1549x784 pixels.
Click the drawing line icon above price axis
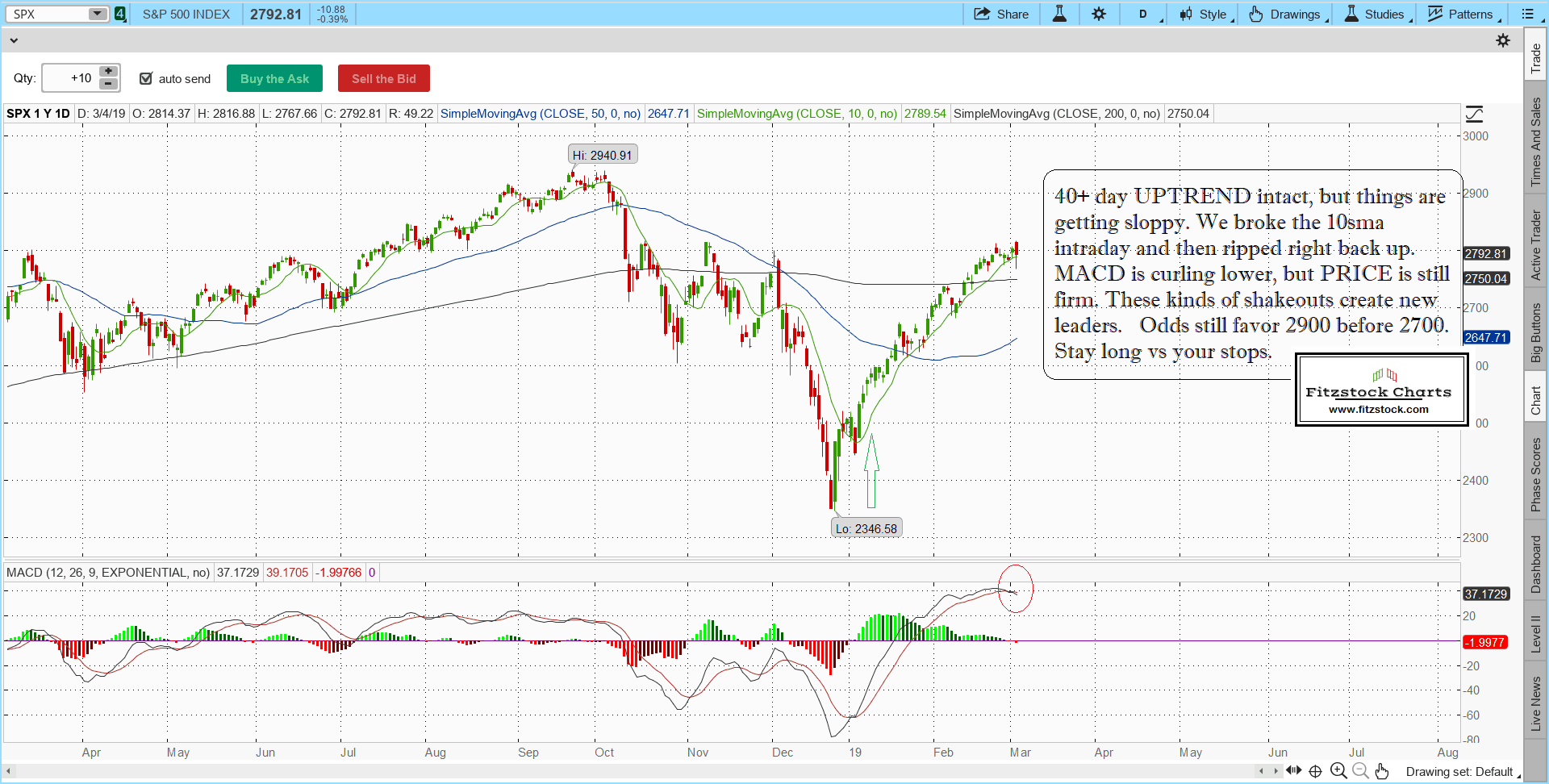pyautogui.click(x=1474, y=114)
